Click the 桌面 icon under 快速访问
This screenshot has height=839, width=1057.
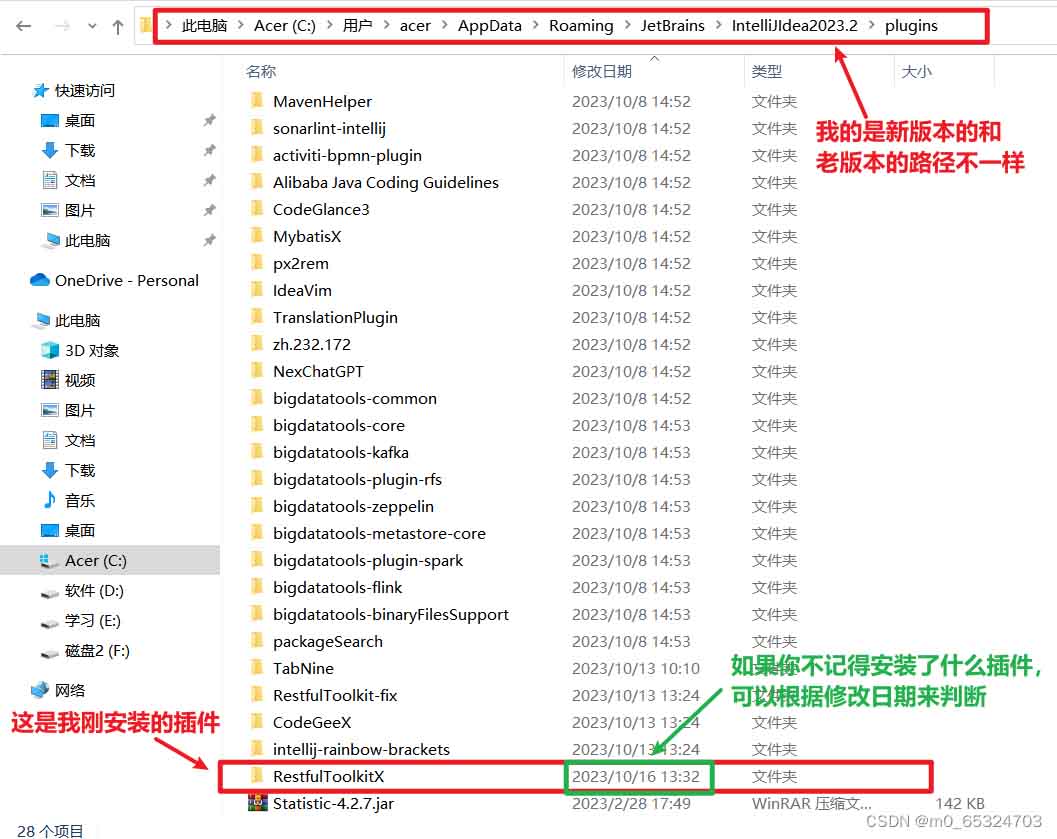pos(50,121)
